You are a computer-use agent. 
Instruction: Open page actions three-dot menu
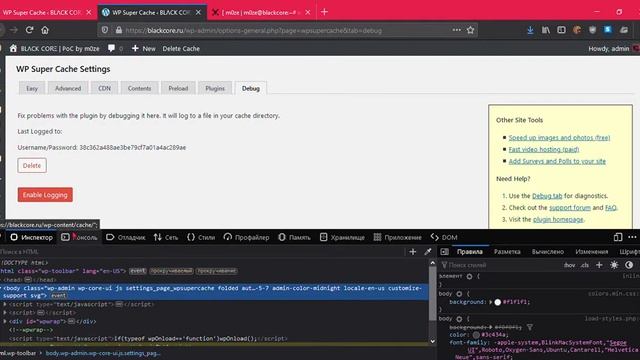click(456, 30)
